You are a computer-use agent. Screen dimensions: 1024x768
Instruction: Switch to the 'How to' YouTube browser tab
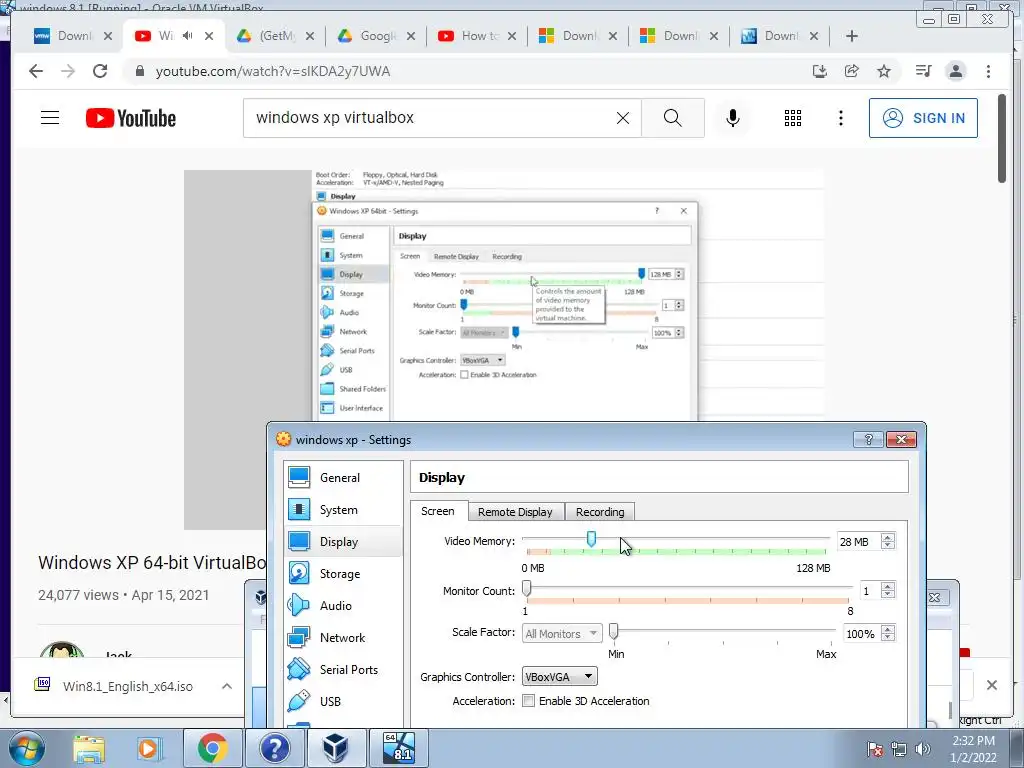pyautogui.click(x=477, y=36)
